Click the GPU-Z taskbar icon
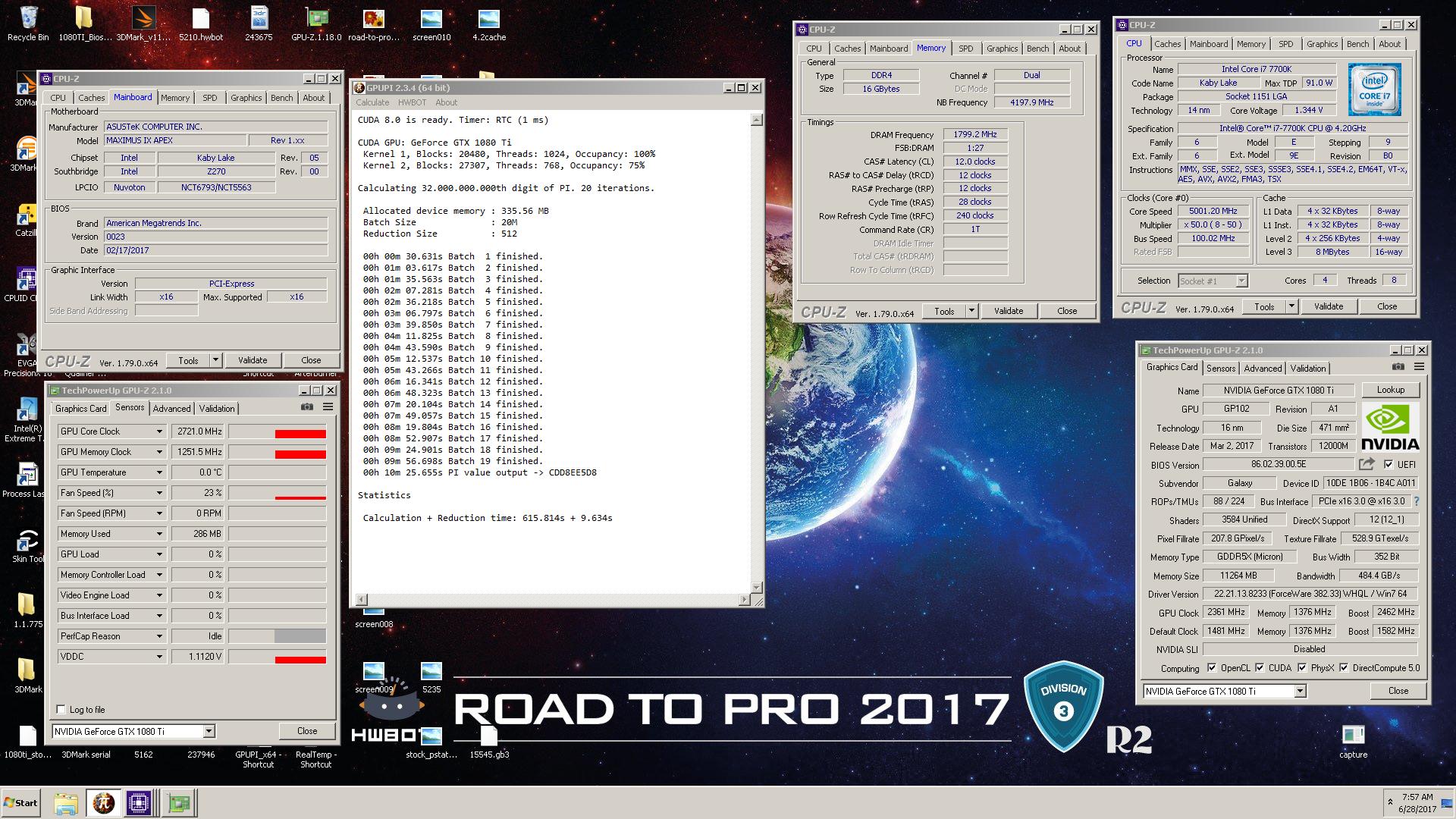Screen dimensions: 1456x819 point(179,803)
